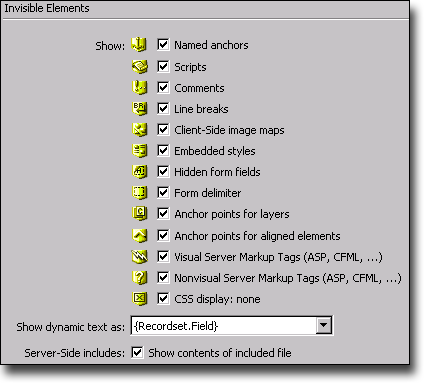
Task: Uncheck Visual Server Markup Tags checkbox
Action: tap(163, 256)
